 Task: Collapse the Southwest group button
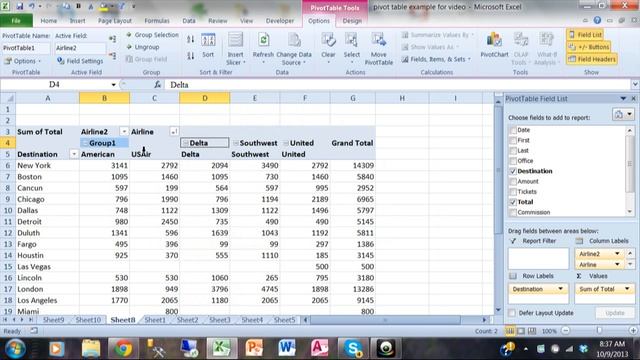pyautogui.click(x=236, y=143)
